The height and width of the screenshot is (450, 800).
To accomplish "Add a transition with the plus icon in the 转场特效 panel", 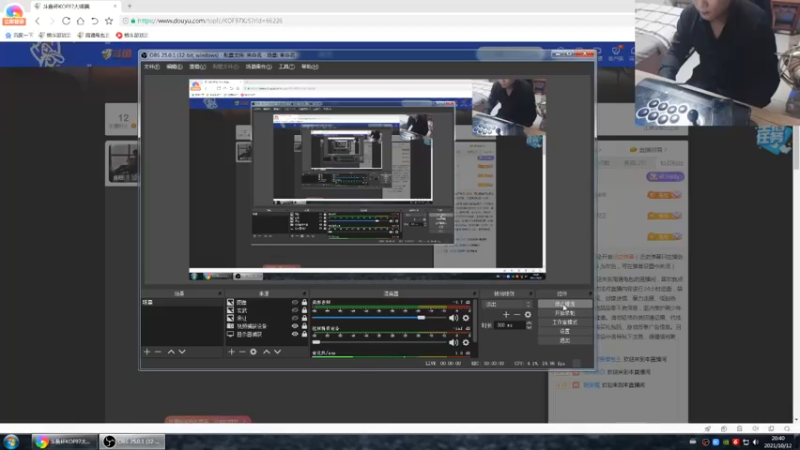I will click(506, 314).
